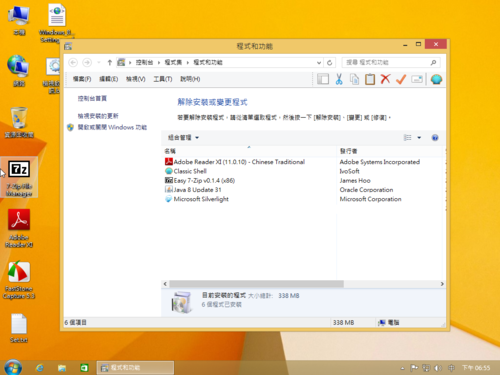This screenshot has height=375, width=500.
Task: Show hidden tray icons arrow
Action: click(x=402, y=368)
